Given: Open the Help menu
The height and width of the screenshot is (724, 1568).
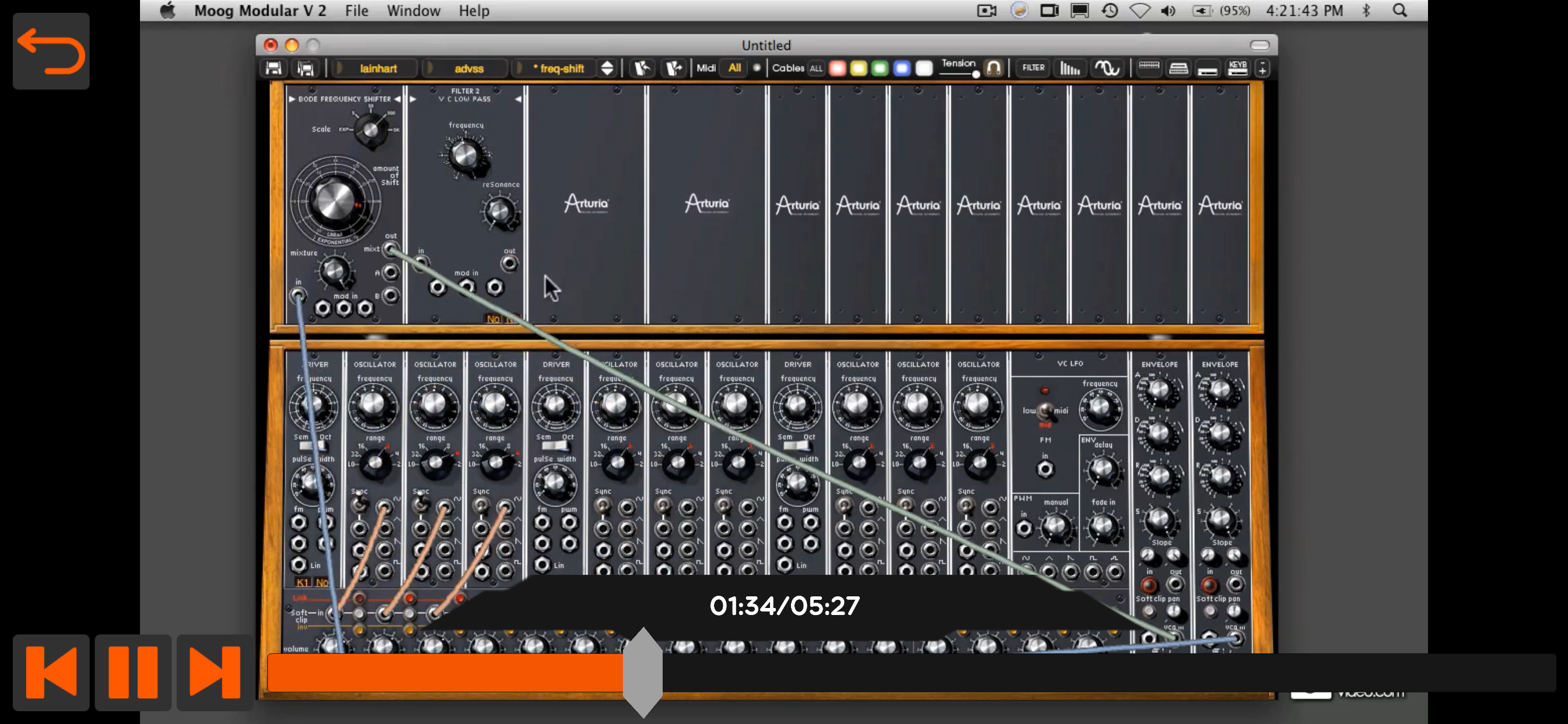Looking at the screenshot, I should tap(474, 10).
